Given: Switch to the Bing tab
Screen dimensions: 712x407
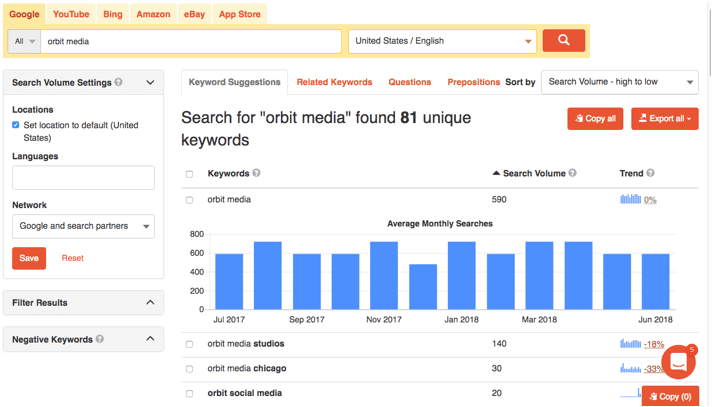Looking at the screenshot, I should (113, 14).
